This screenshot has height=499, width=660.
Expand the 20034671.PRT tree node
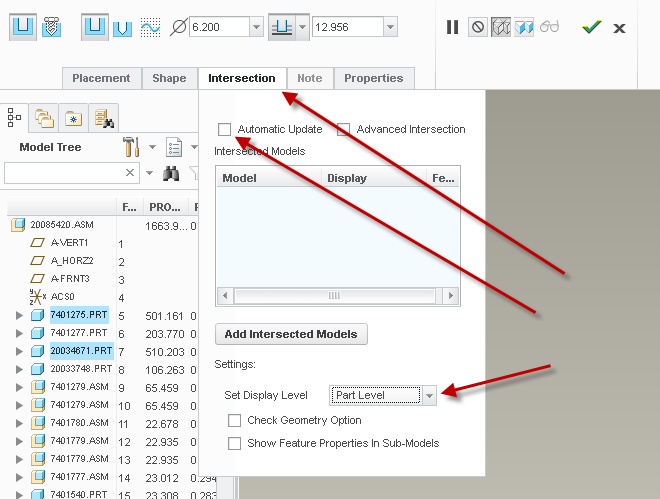19,351
